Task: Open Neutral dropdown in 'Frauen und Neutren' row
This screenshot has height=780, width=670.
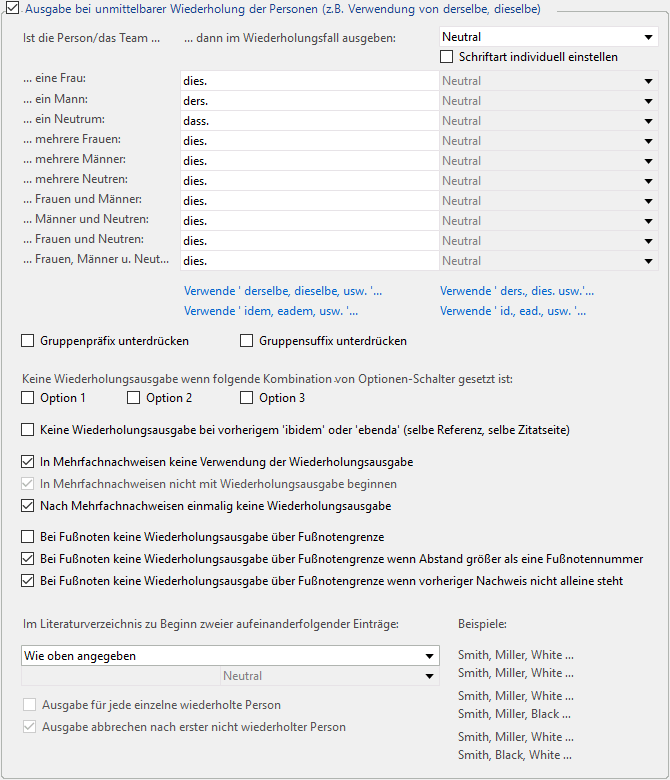Action: (549, 241)
